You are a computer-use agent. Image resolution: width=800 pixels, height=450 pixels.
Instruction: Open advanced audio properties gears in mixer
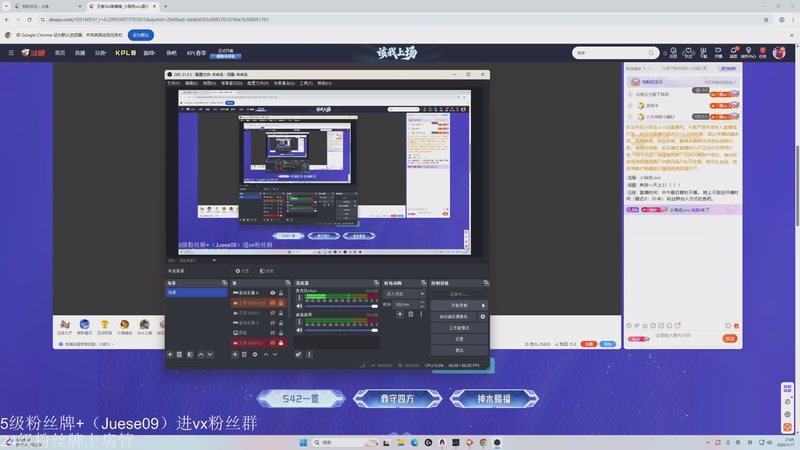[298, 355]
